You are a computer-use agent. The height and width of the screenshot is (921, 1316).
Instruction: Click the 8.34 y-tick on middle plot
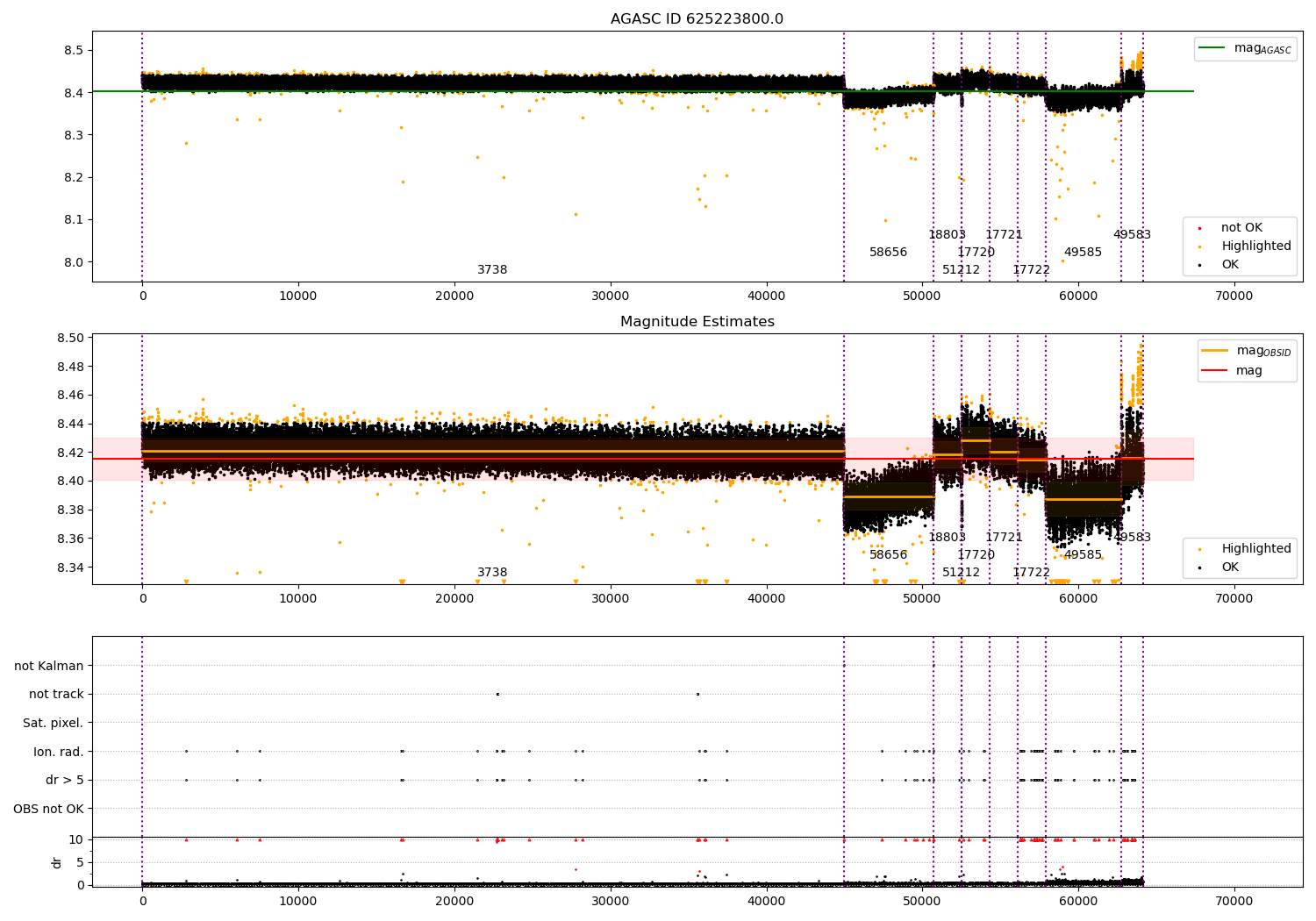[70, 568]
